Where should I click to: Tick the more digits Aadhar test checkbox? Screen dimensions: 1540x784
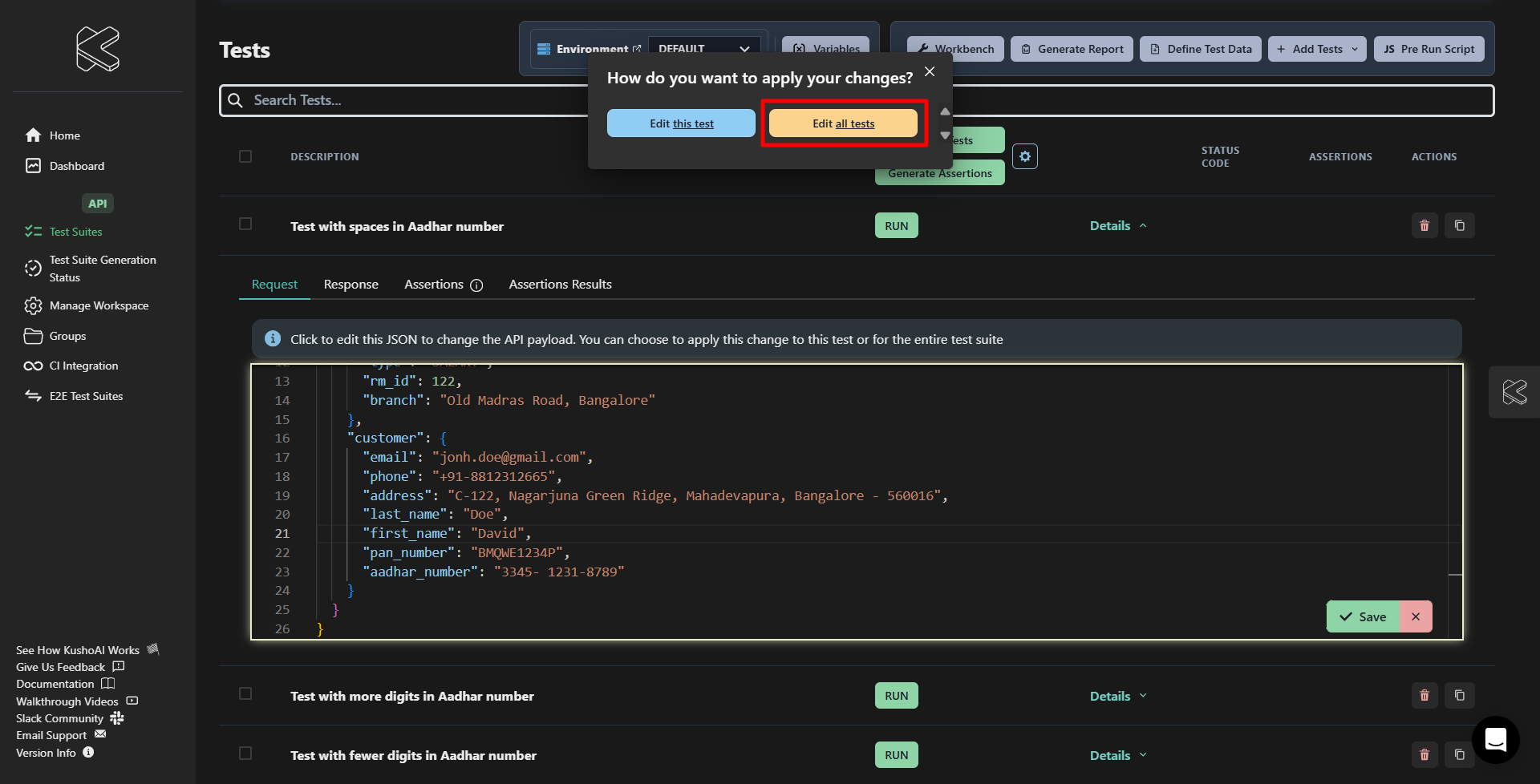245,694
